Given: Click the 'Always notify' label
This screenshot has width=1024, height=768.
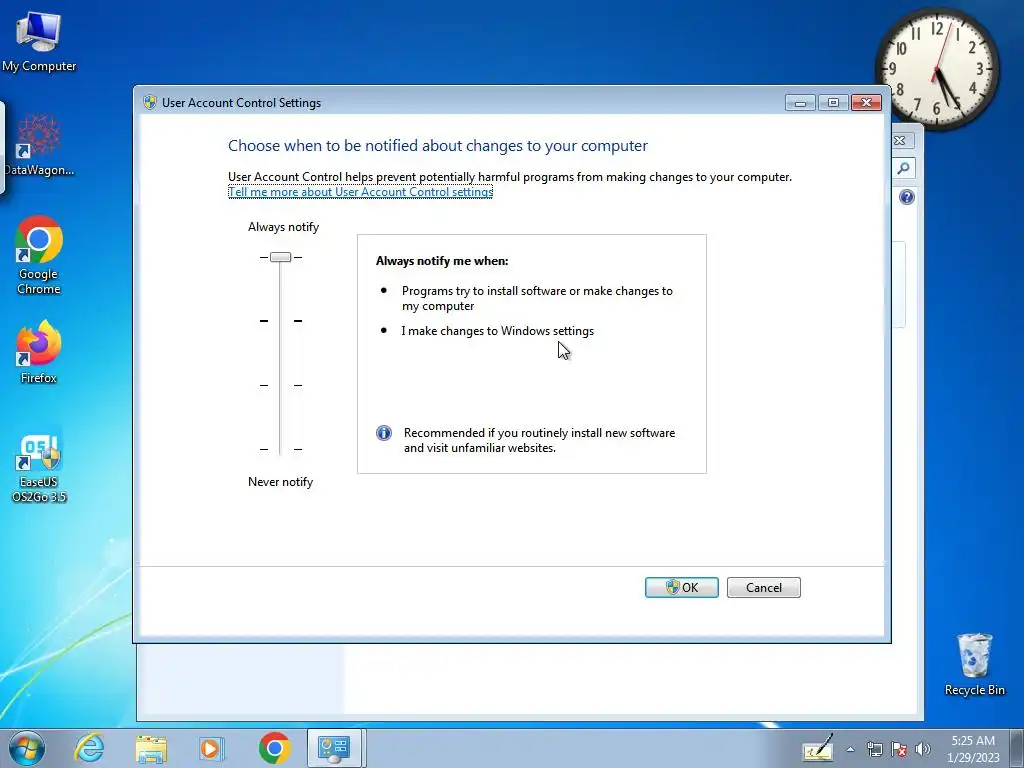Looking at the screenshot, I should (x=283, y=227).
